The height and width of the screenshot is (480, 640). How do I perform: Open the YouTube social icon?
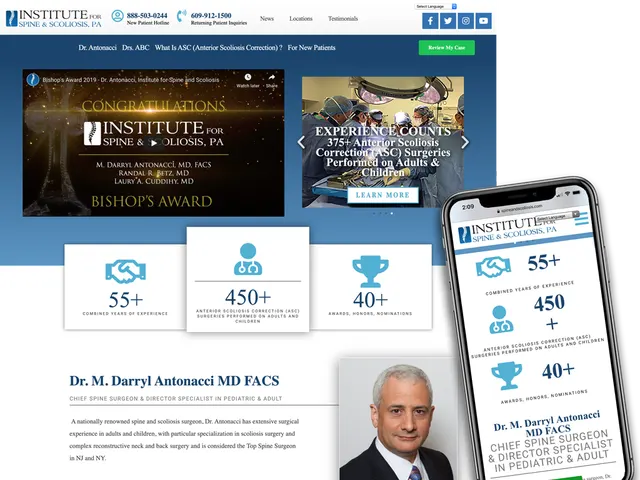click(x=483, y=21)
